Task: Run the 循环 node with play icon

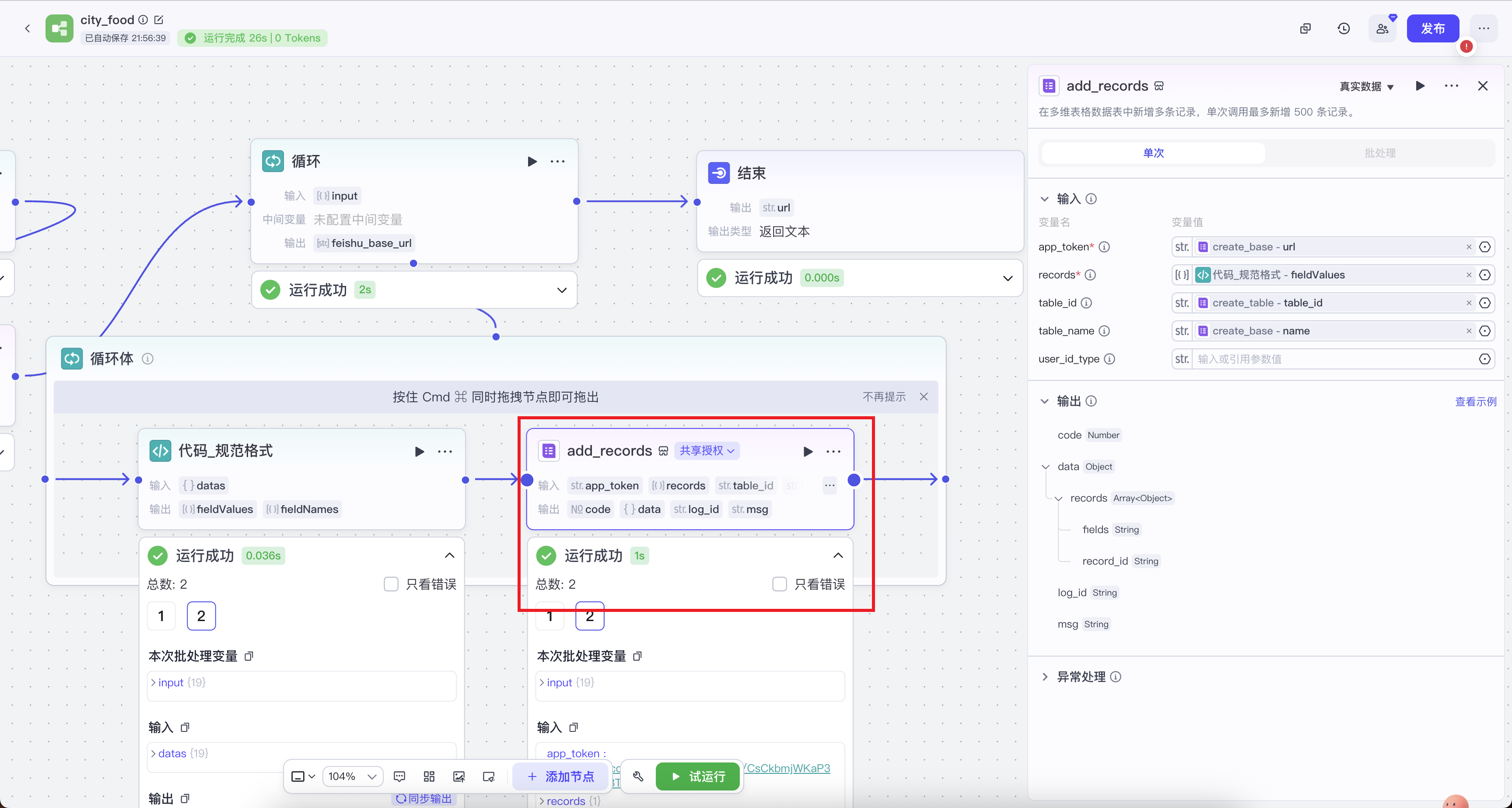Action: coord(532,162)
